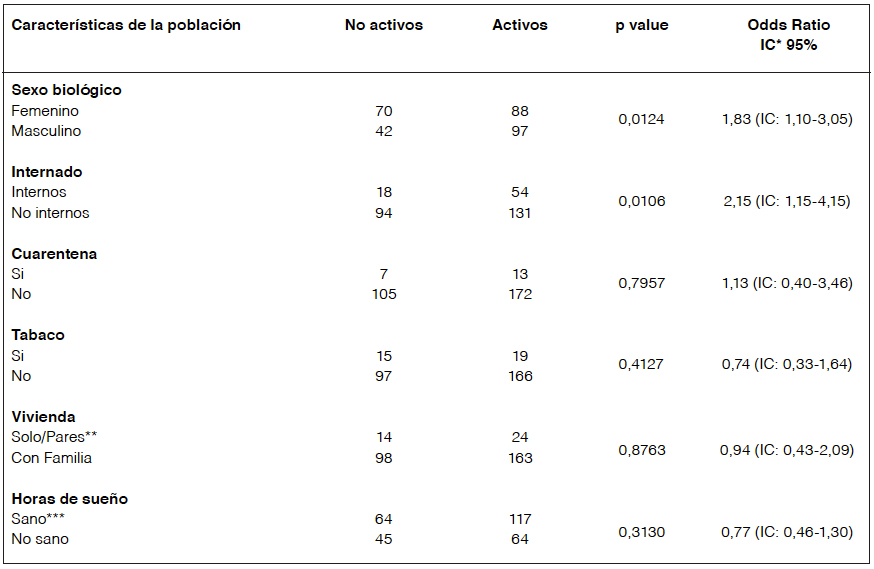The height and width of the screenshot is (569, 874).
Task: Click the 'Con Familia' row label
Action: click(x=52, y=458)
